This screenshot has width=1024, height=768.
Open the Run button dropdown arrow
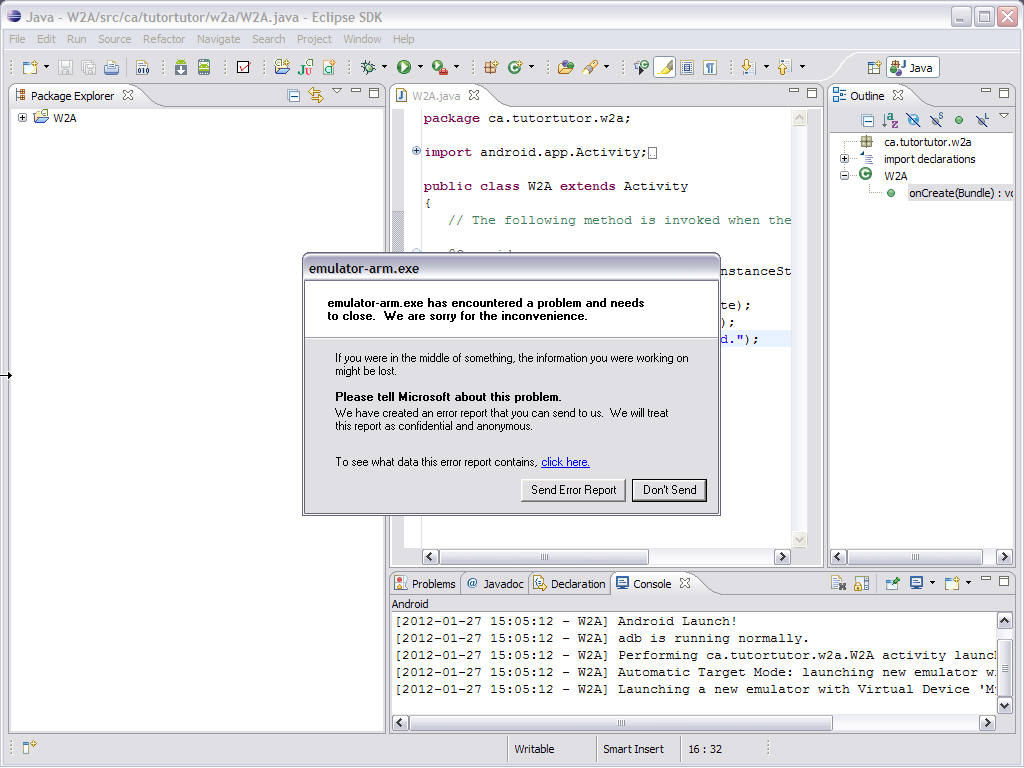coord(420,67)
